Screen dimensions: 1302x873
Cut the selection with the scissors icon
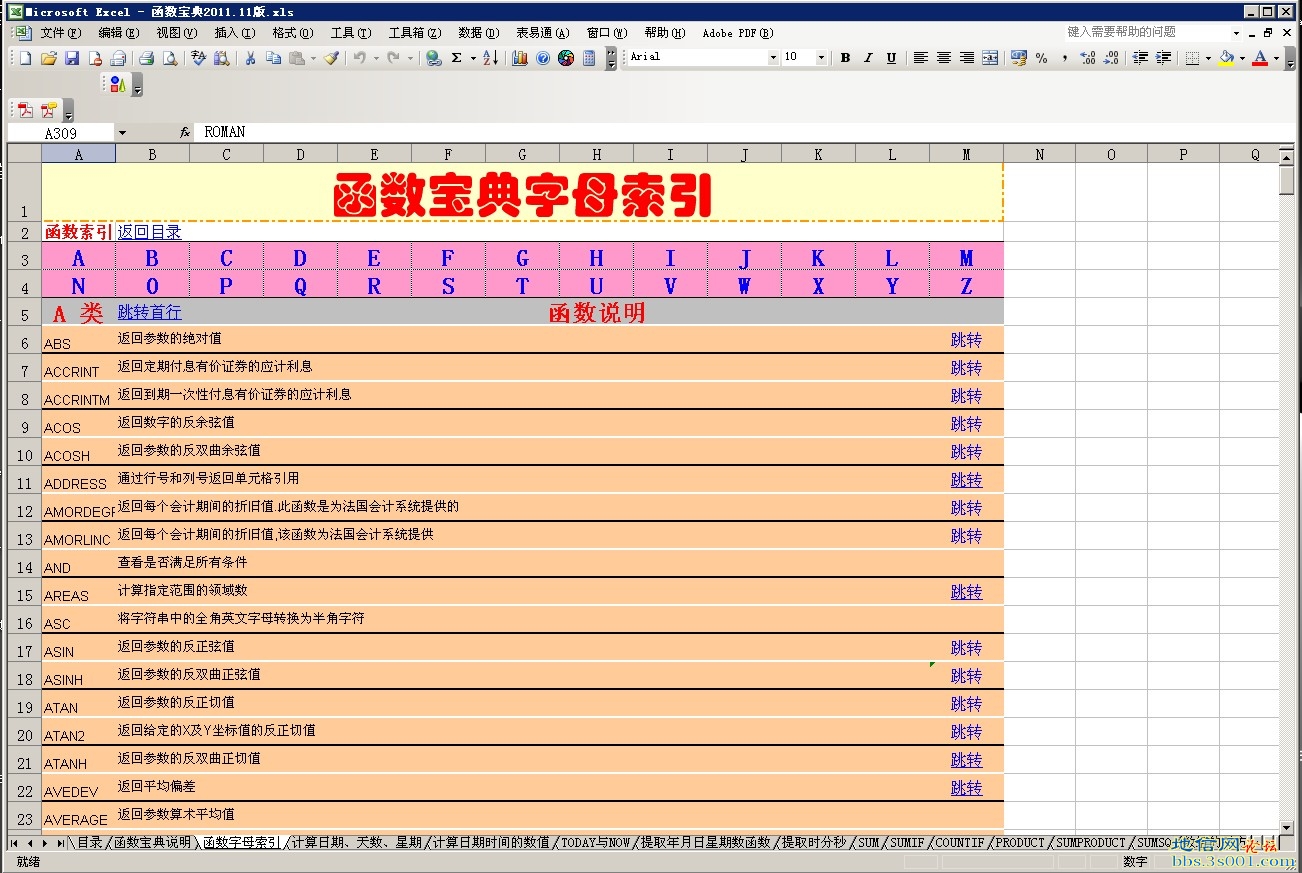point(250,58)
